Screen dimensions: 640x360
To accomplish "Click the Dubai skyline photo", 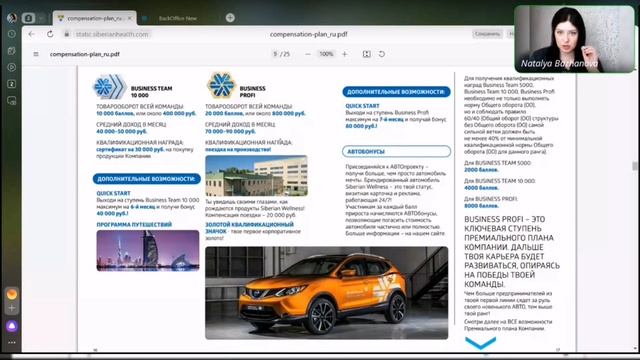I will coord(148,250).
